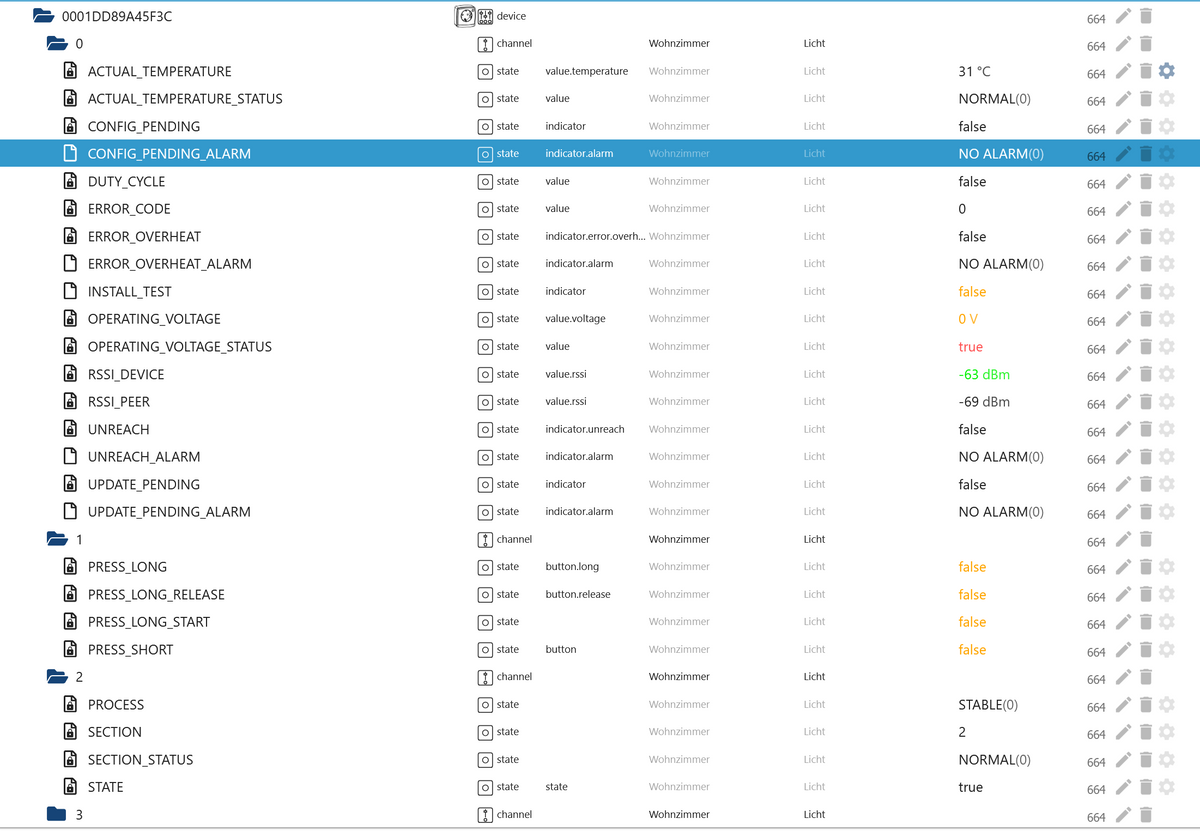This screenshot has height=831, width=1200.
Task: Edit the OPERATING_VOLTAGE object
Action: (x=1124, y=319)
